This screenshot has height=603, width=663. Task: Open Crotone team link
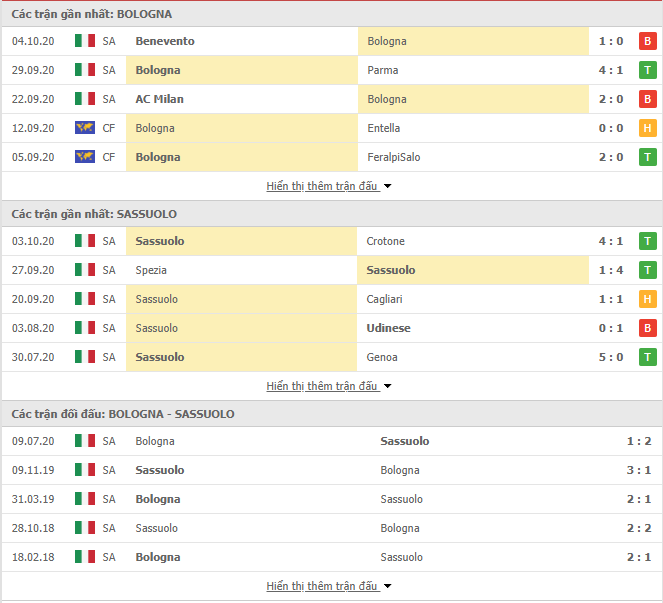[x=385, y=241]
